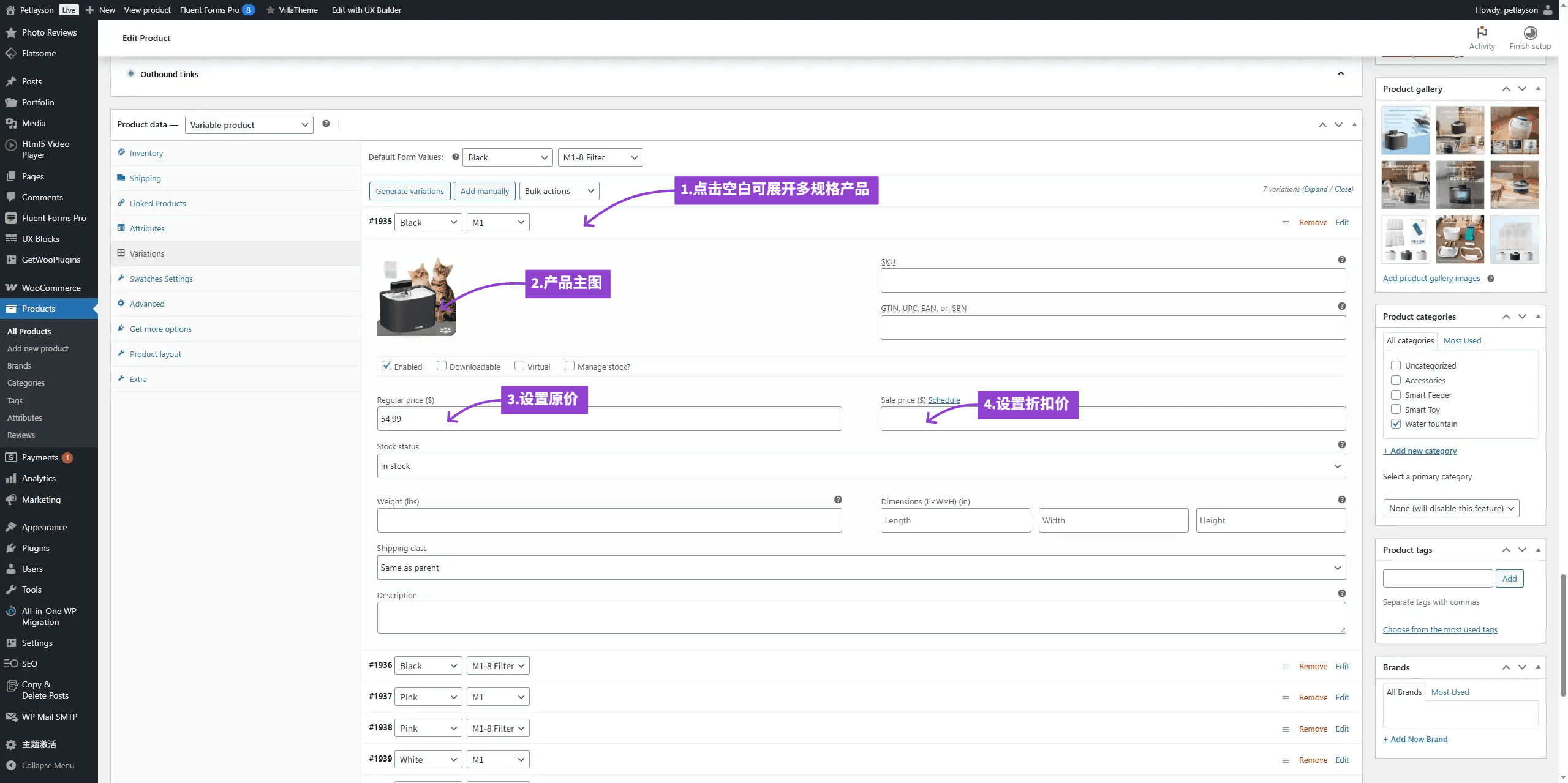Image resolution: width=1568 pixels, height=783 pixels.
Task: Click the Add product gallery images link
Action: 1431,278
